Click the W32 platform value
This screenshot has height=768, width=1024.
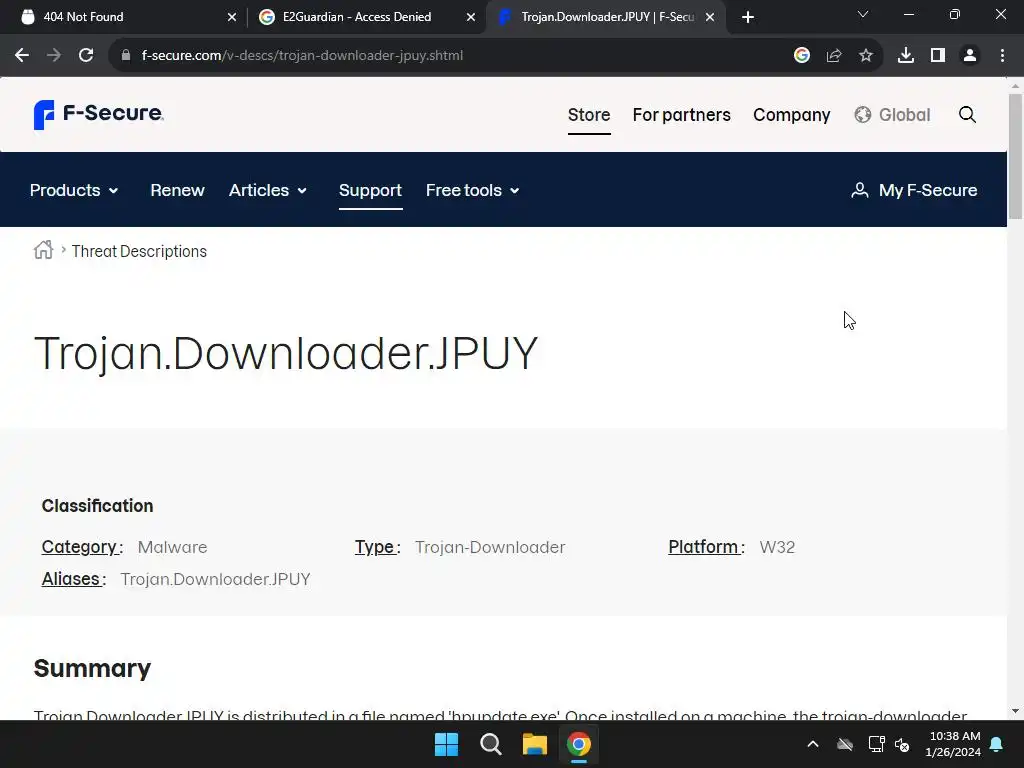coord(777,547)
